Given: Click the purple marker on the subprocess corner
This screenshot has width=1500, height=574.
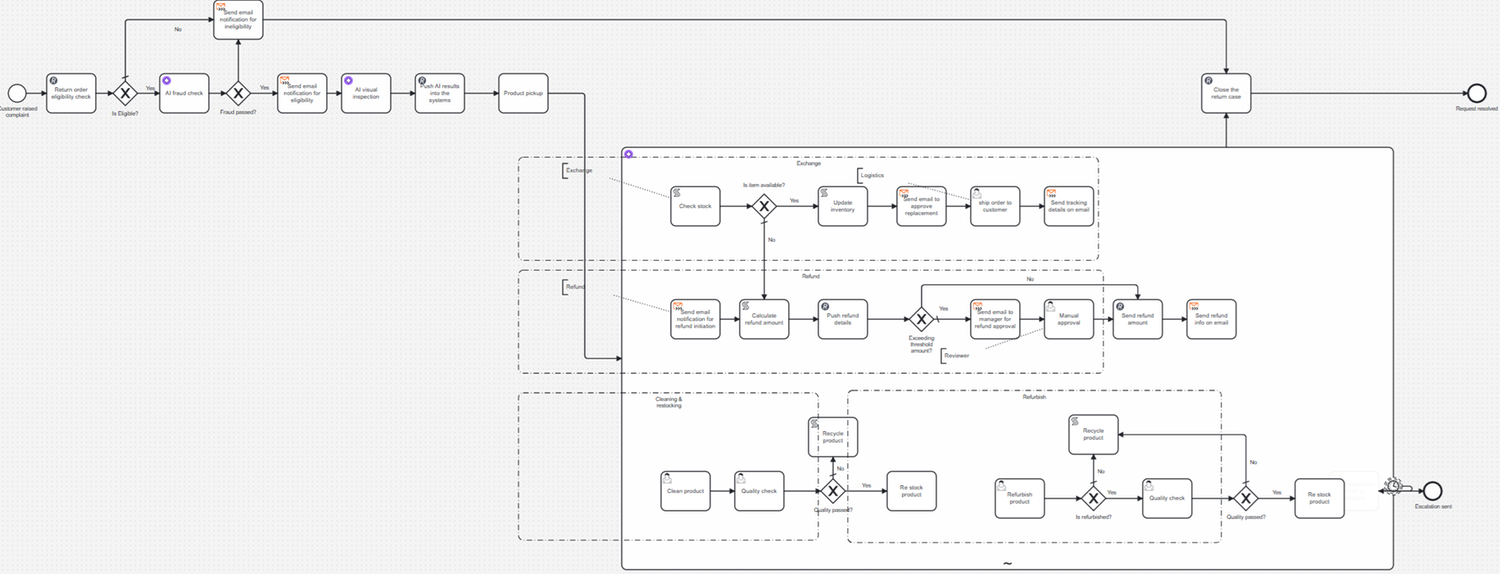Looking at the screenshot, I should tap(628, 154).
